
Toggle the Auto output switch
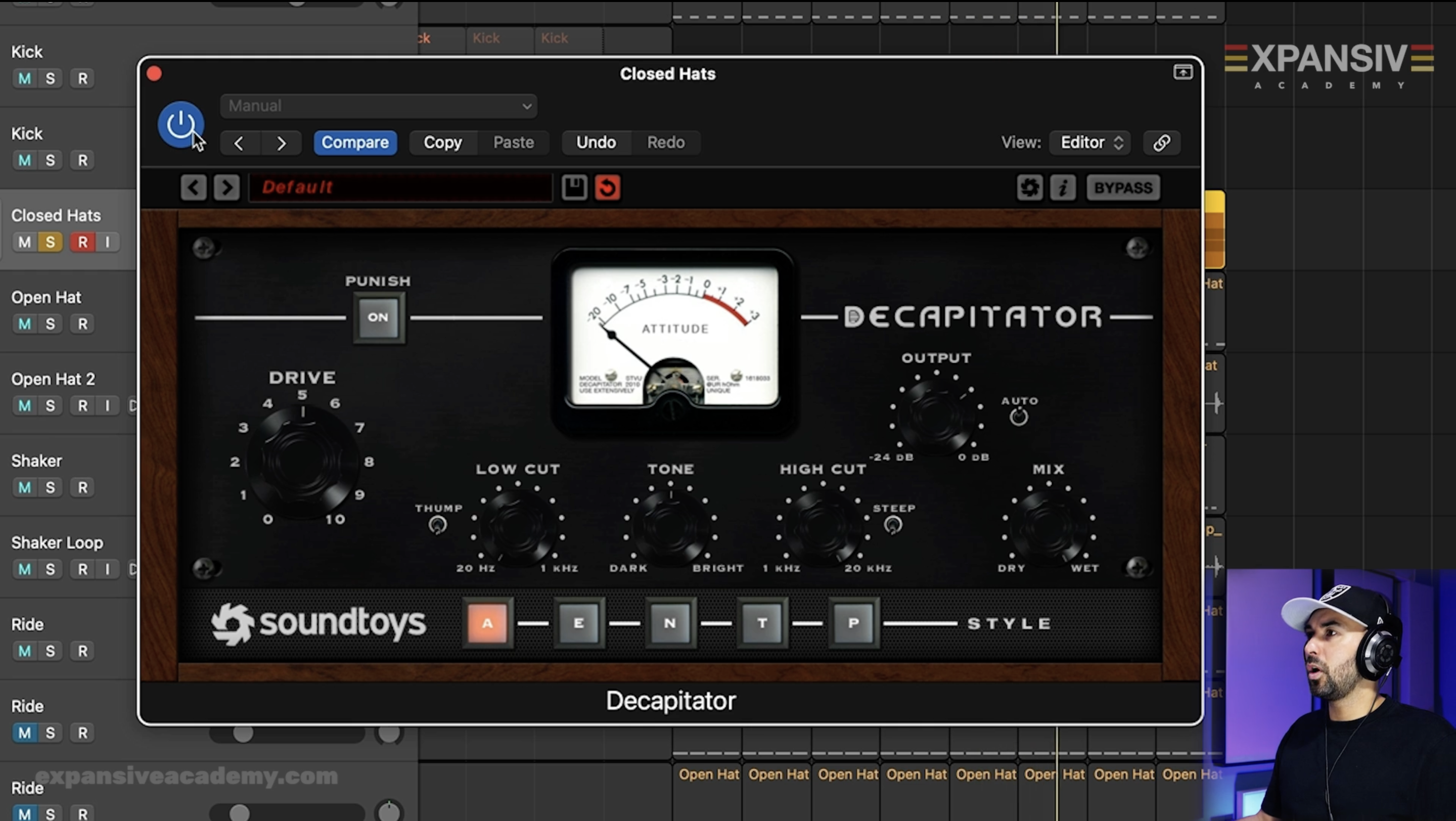pos(1019,417)
